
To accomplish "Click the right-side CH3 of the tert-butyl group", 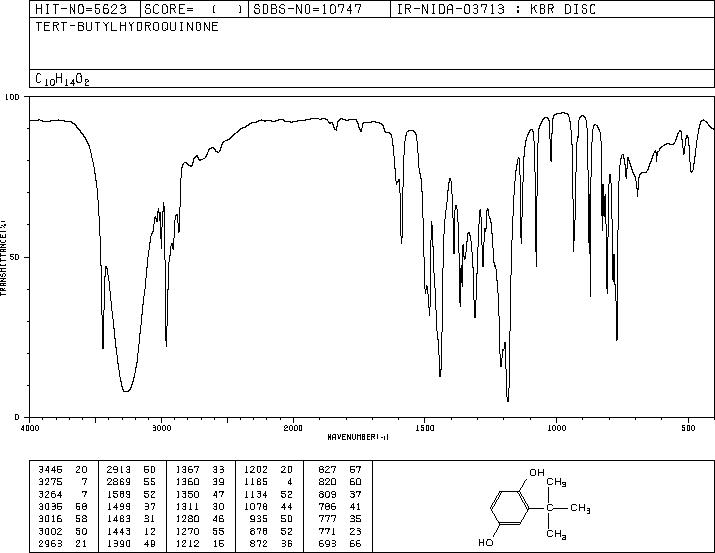I will point(580,508).
